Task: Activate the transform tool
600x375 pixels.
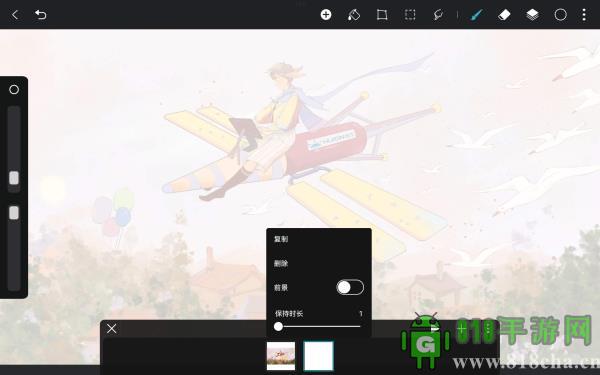Action: 382,15
